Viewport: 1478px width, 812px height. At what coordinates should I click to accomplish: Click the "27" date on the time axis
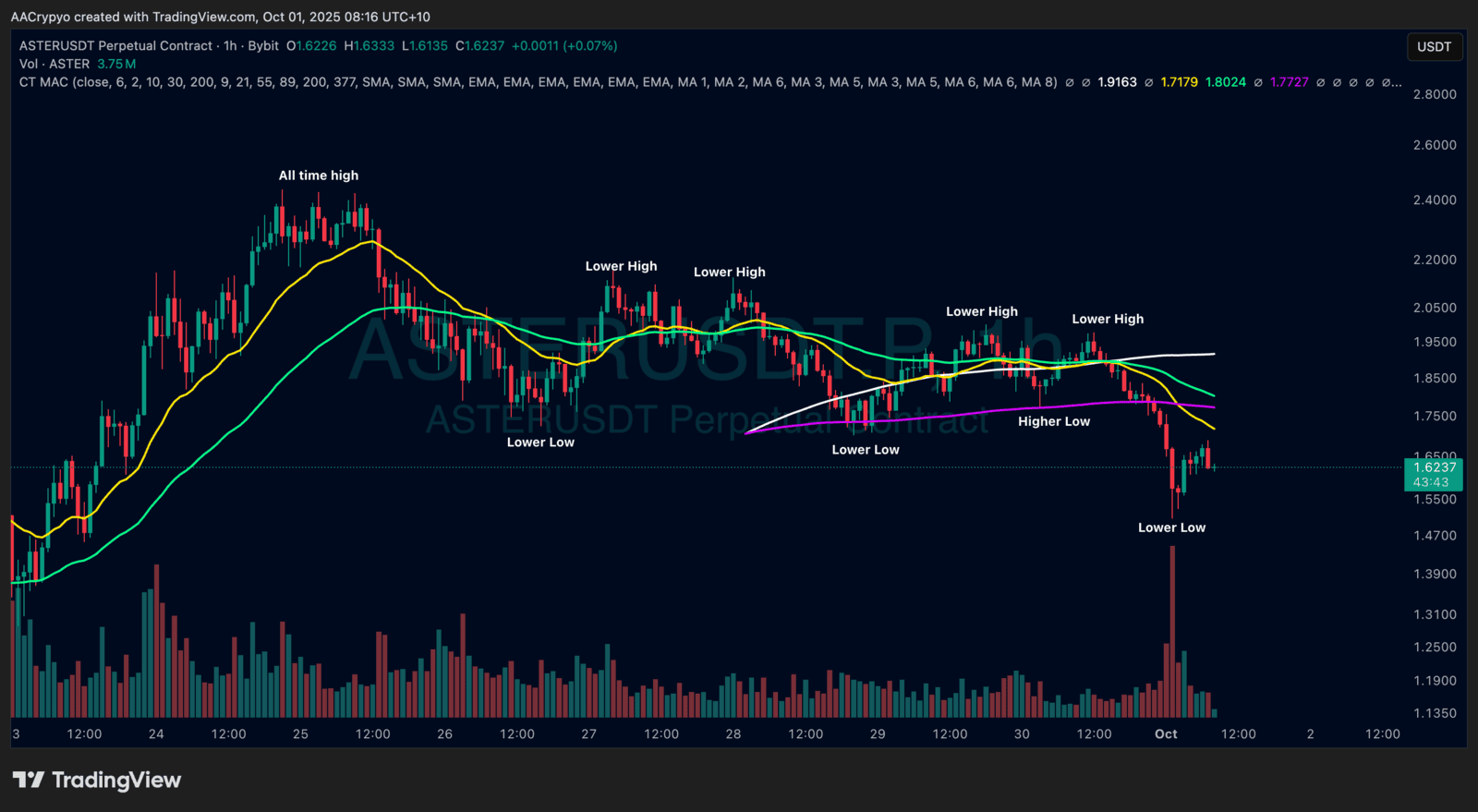click(588, 733)
